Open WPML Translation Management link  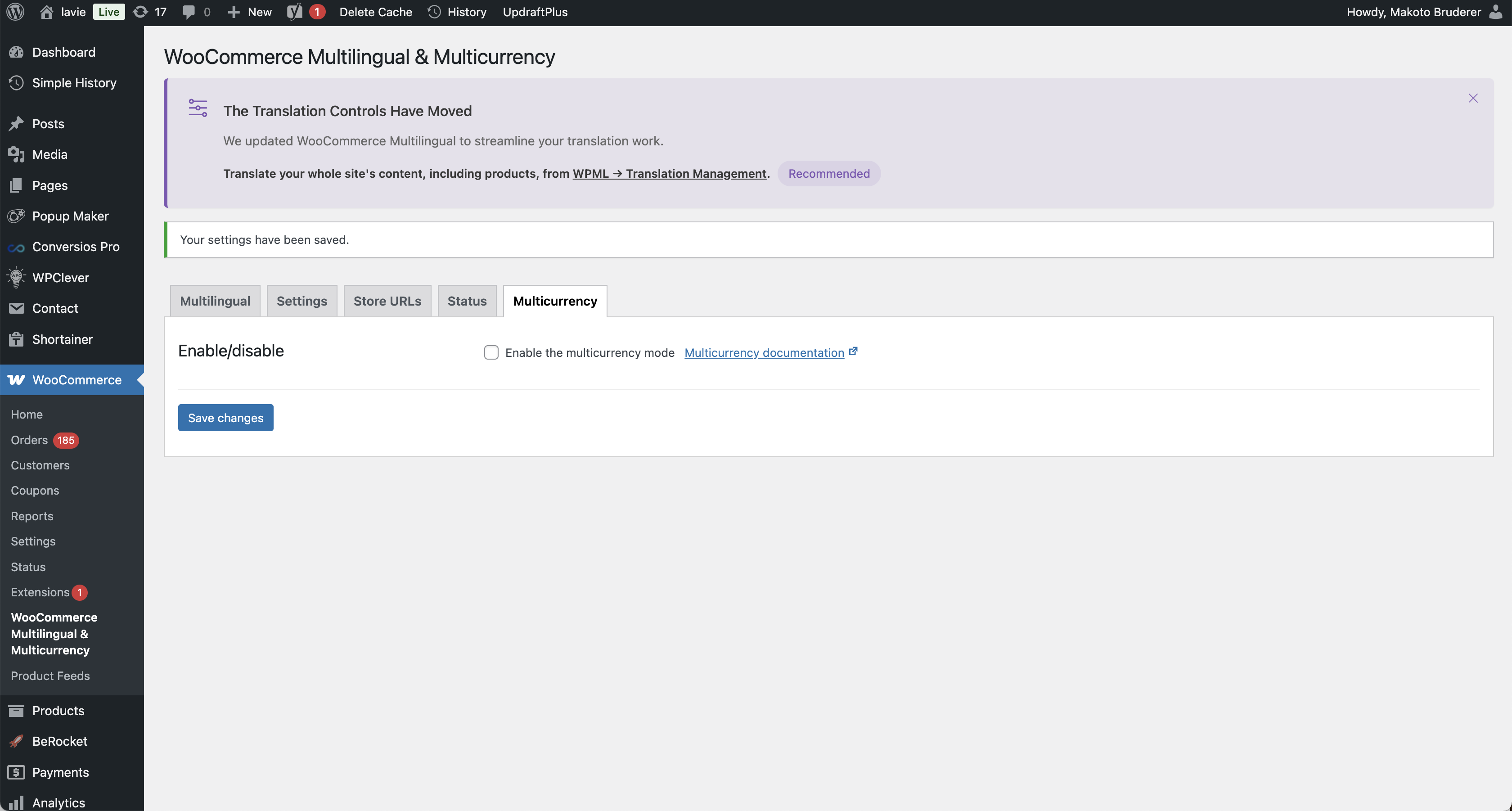tap(670, 173)
